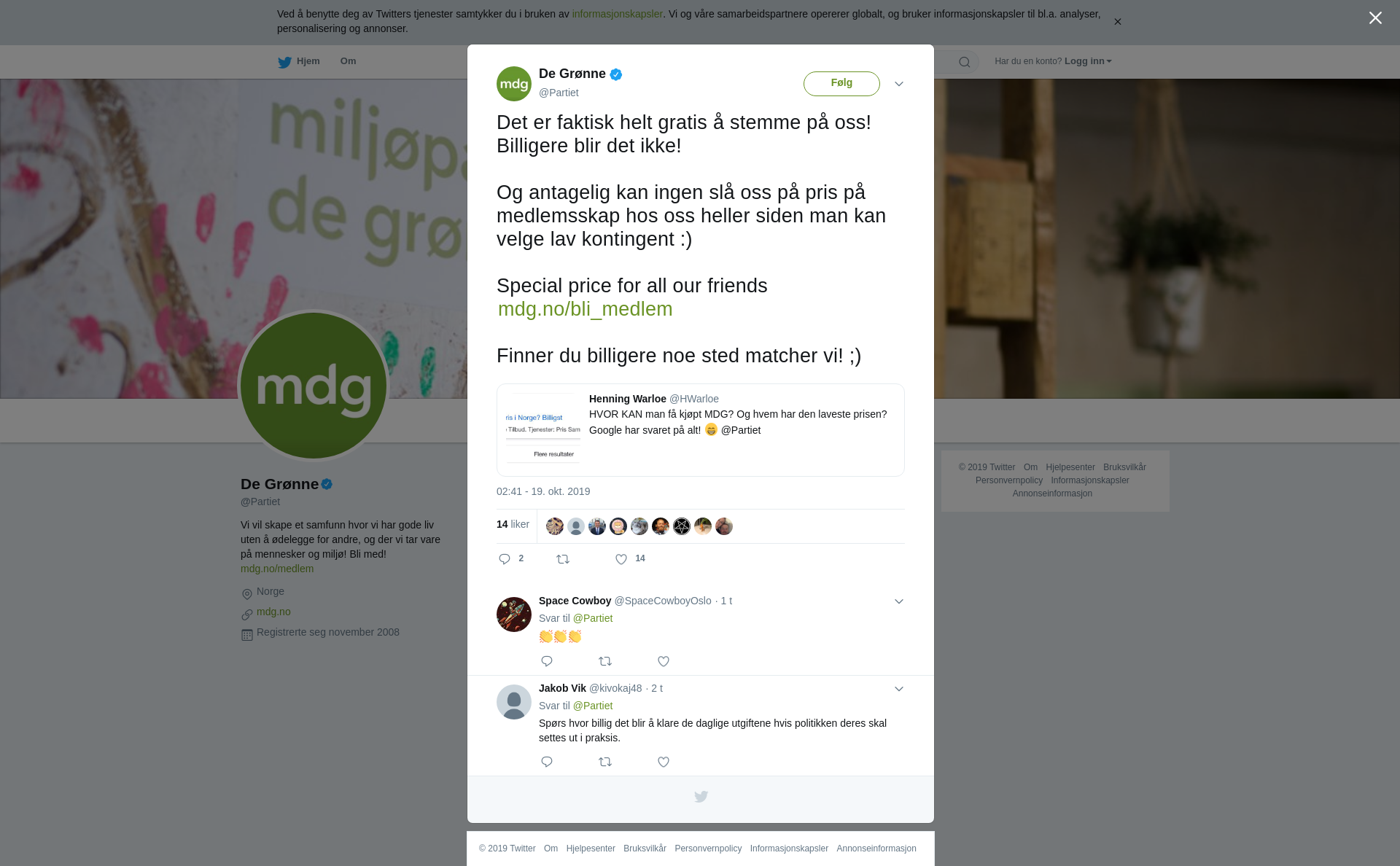Screen dimensions: 1400x866
Task: Expand more options chevron beside Følg
Action: (x=899, y=84)
